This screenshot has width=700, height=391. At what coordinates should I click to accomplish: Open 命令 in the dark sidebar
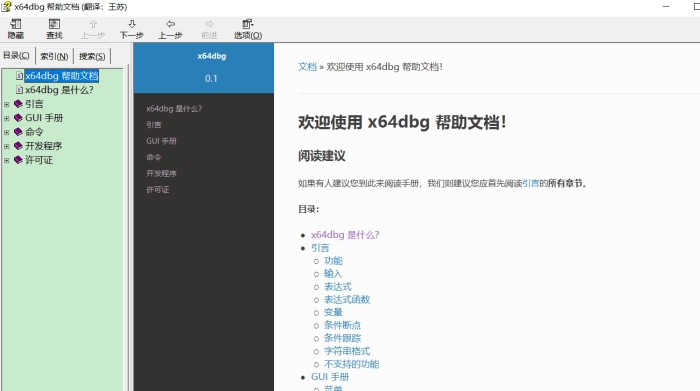pos(154,157)
